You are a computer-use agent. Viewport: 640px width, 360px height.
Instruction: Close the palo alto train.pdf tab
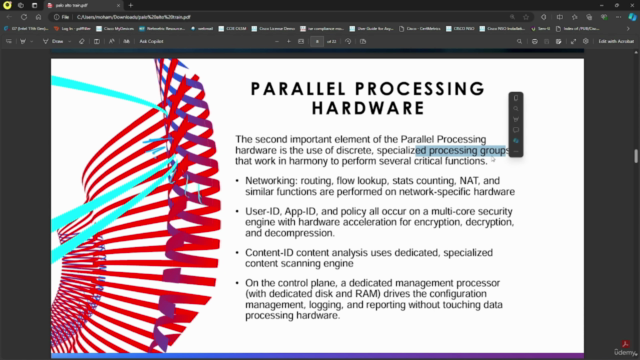pyautogui.click(x=118, y=5)
